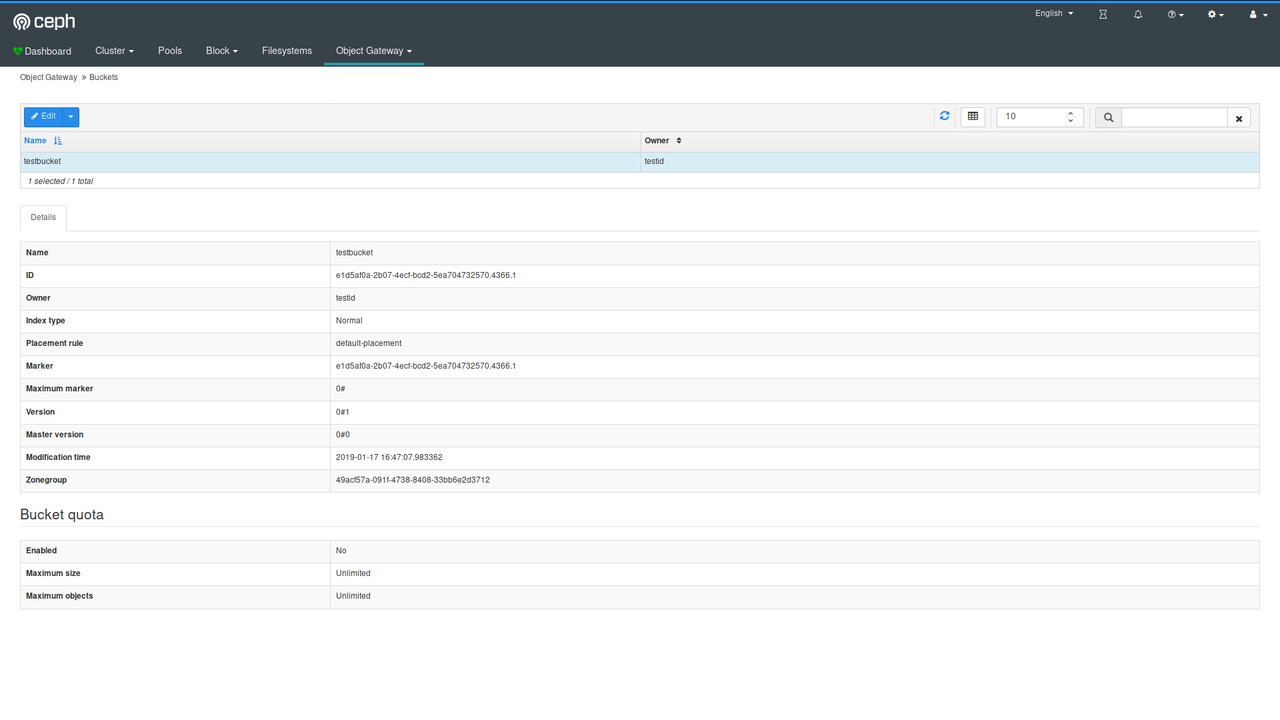Click the Bucket quota heading
The width and height of the screenshot is (1280, 720).
click(x=62, y=515)
